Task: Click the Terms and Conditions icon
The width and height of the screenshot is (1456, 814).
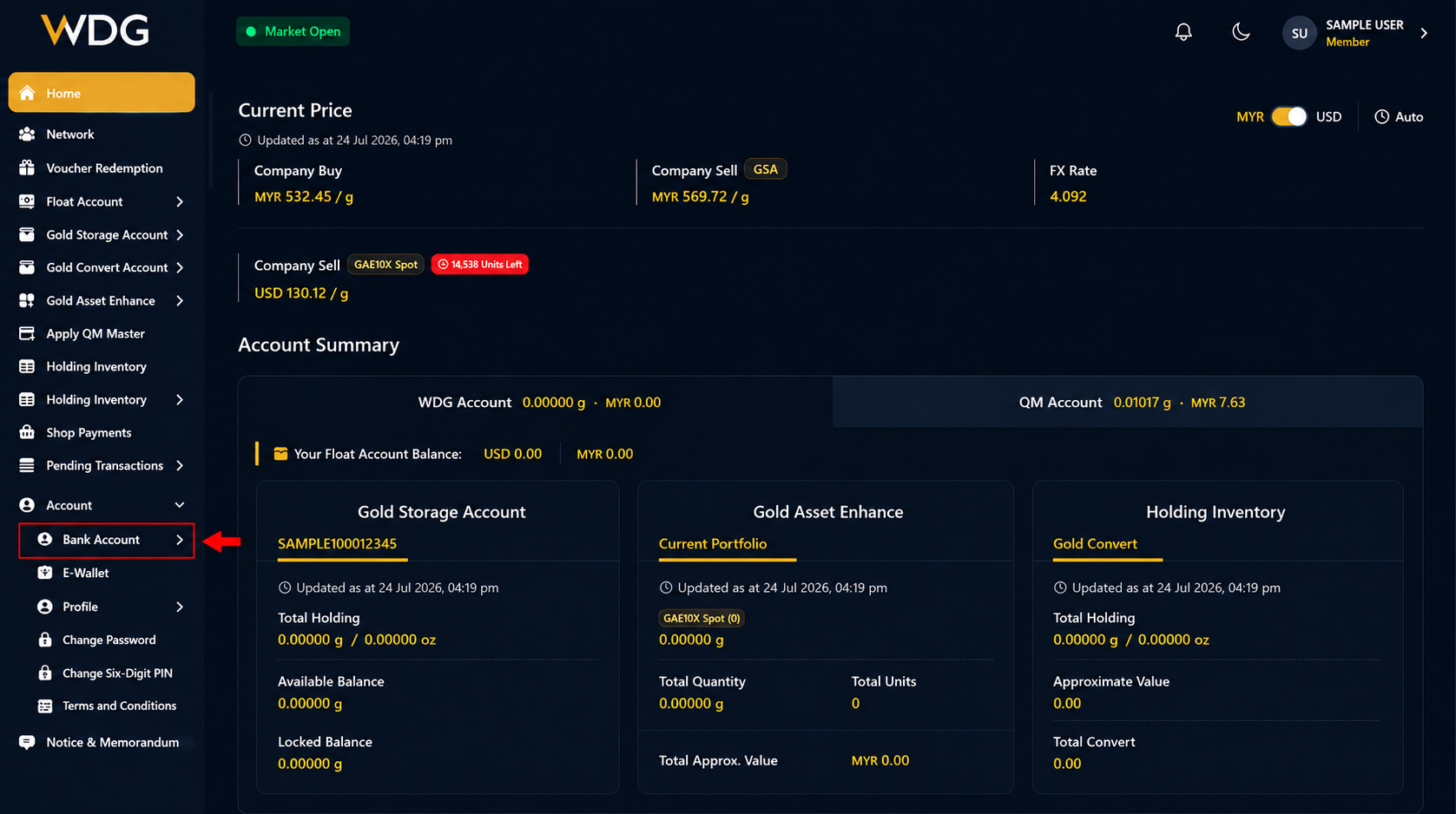Action: (44, 706)
